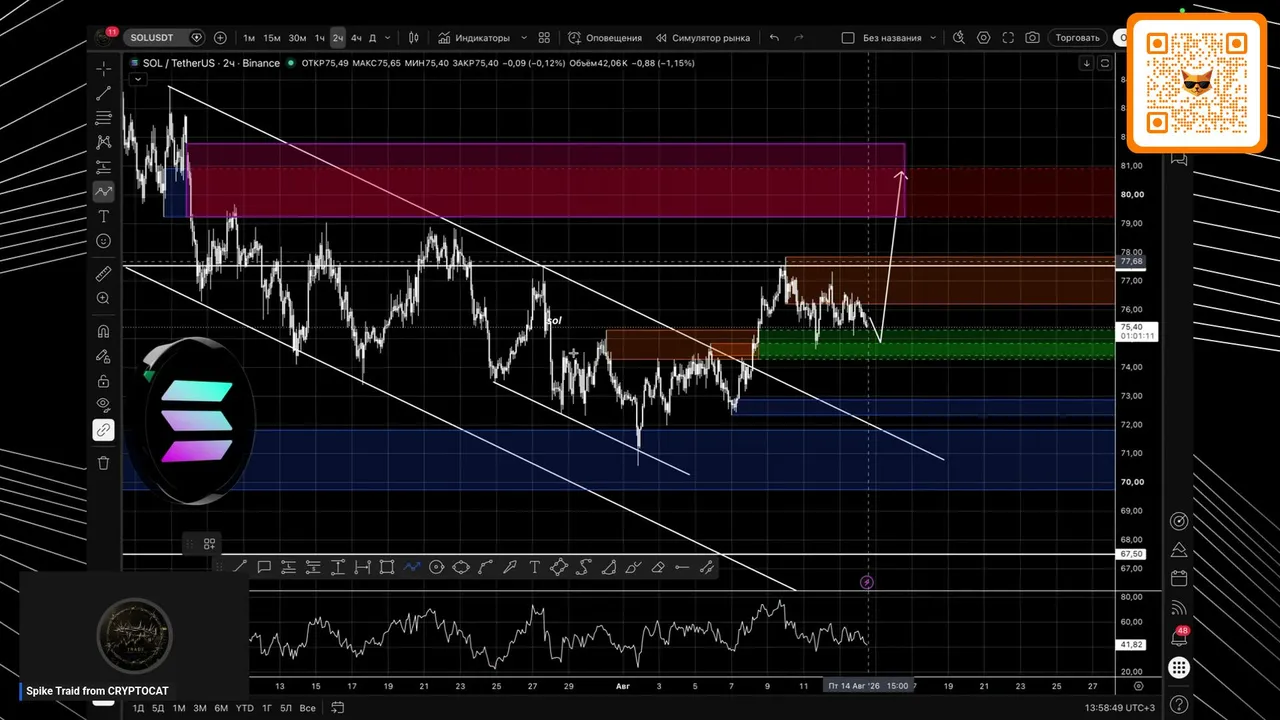Viewport: 1280px width, 720px height.
Task: Select the ruler measure tool
Action: tap(104, 274)
